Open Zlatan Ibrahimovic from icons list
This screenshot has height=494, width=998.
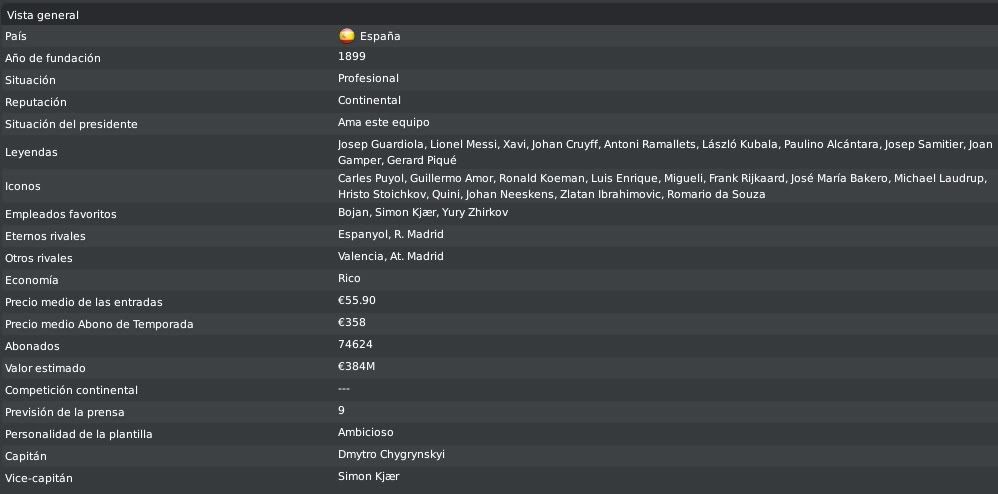pyautogui.click(x=610, y=194)
